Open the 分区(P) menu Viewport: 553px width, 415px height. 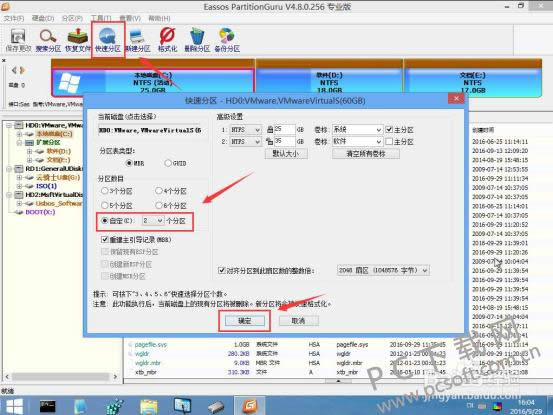[72, 18]
